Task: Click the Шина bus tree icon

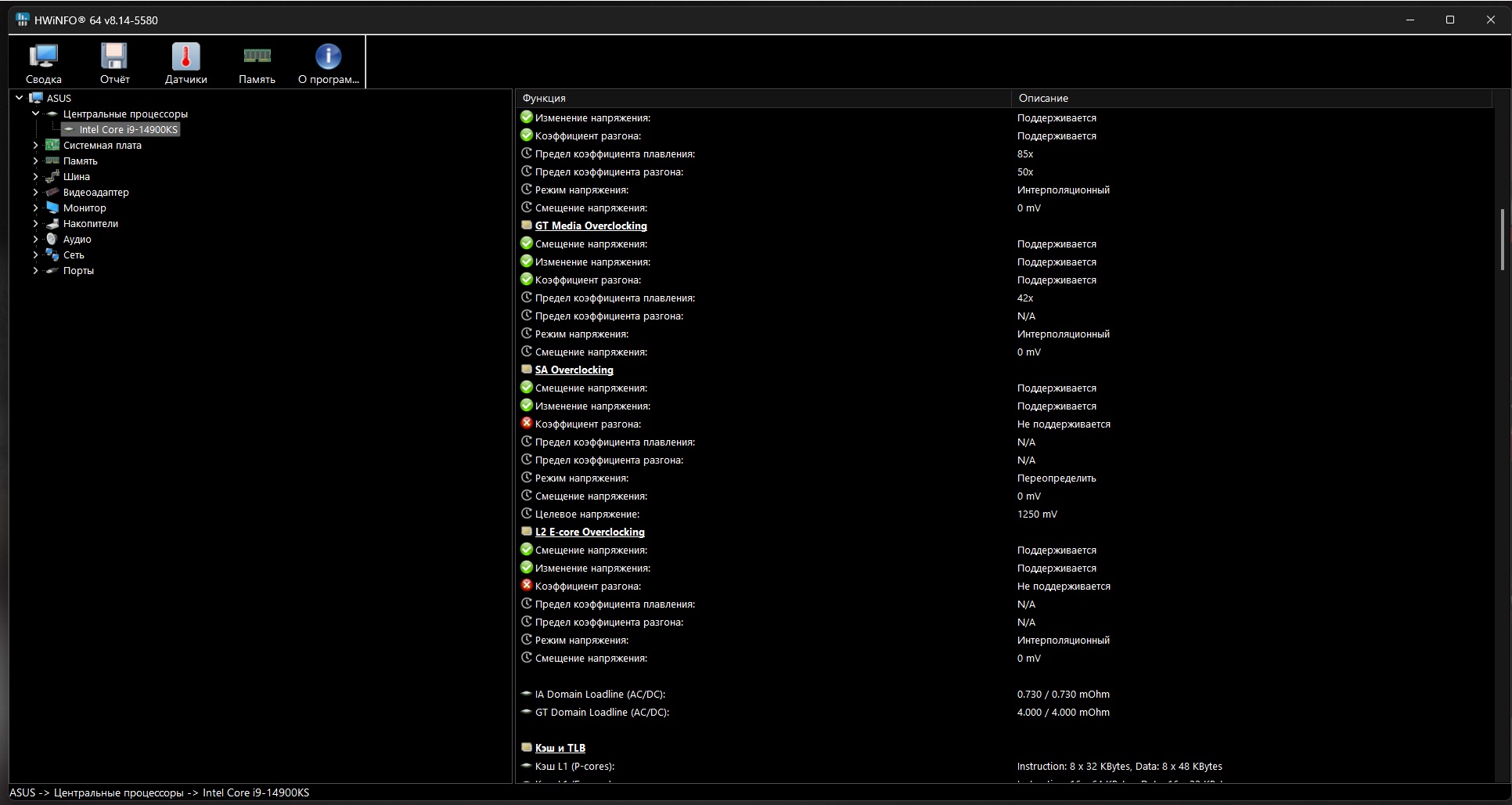Action: click(52, 176)
